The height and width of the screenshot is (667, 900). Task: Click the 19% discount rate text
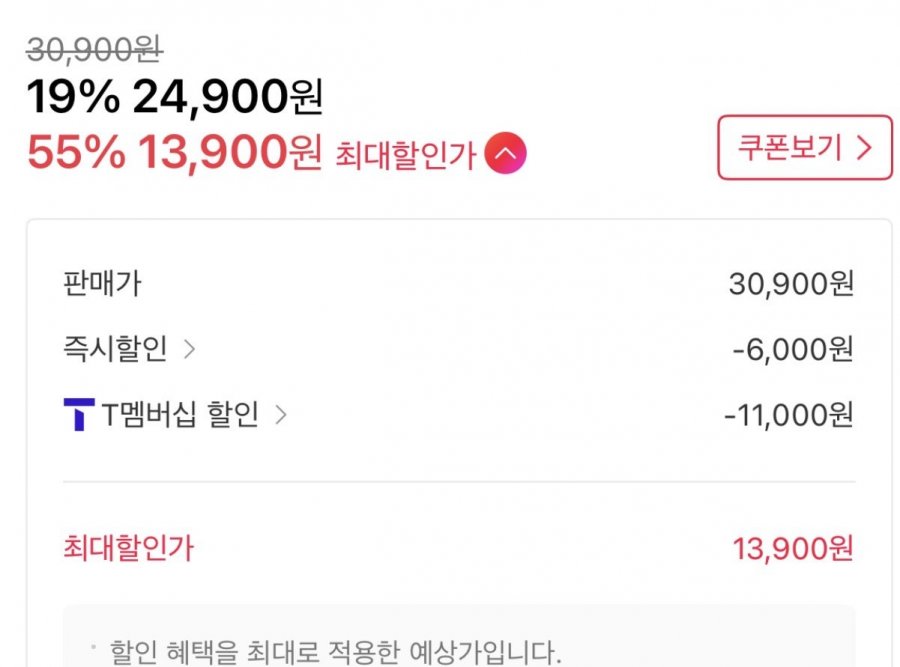point(72,97)
